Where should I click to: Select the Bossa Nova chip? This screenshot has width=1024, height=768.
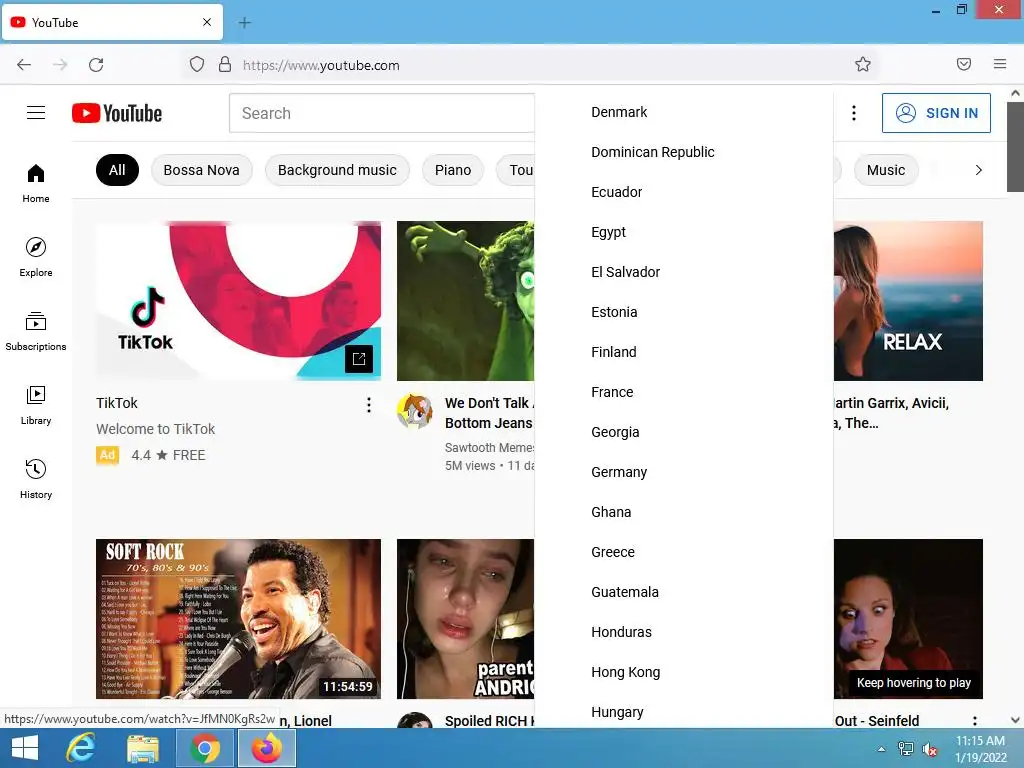[201, 170]
